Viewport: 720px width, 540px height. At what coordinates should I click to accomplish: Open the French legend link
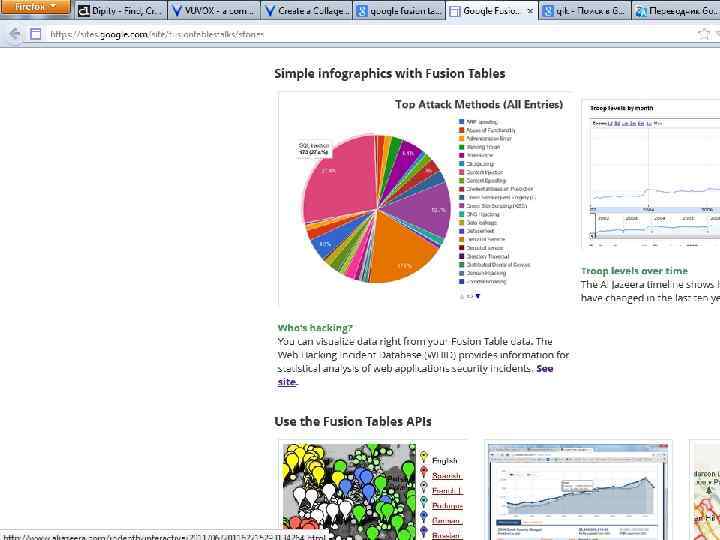coord(447,491)
